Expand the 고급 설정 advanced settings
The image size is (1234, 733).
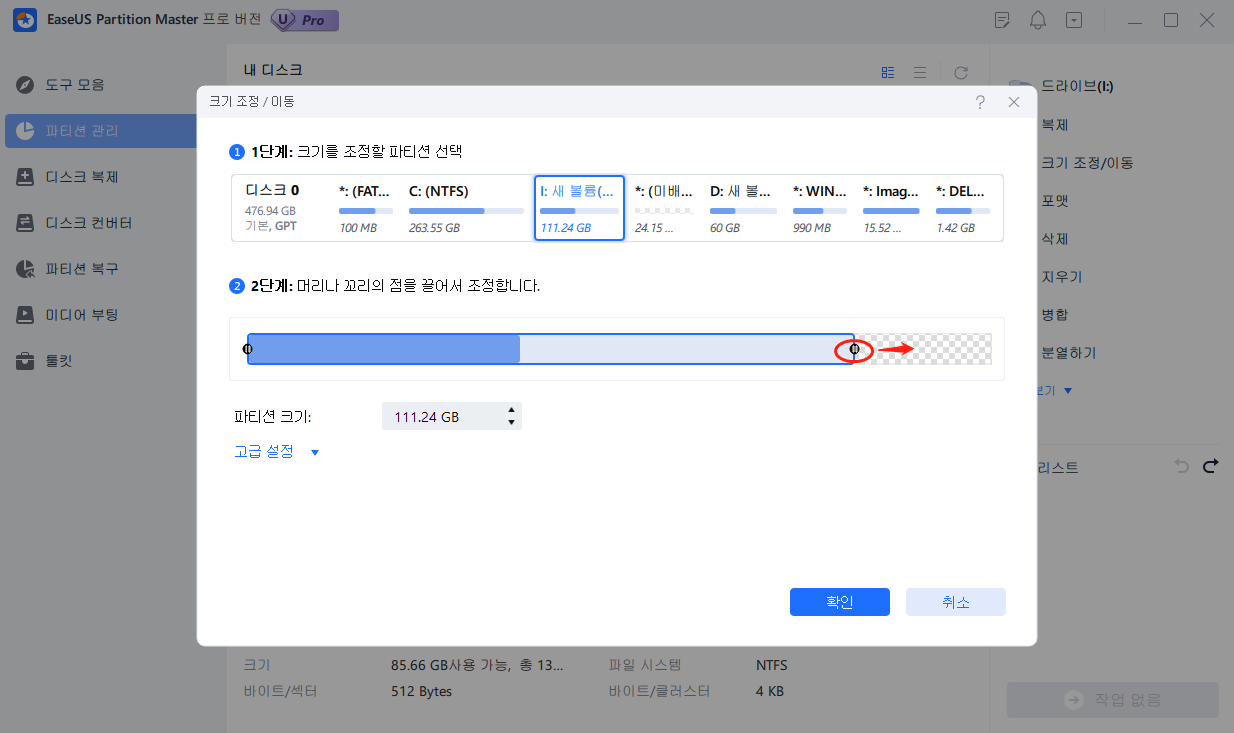(x=276, y=452)
